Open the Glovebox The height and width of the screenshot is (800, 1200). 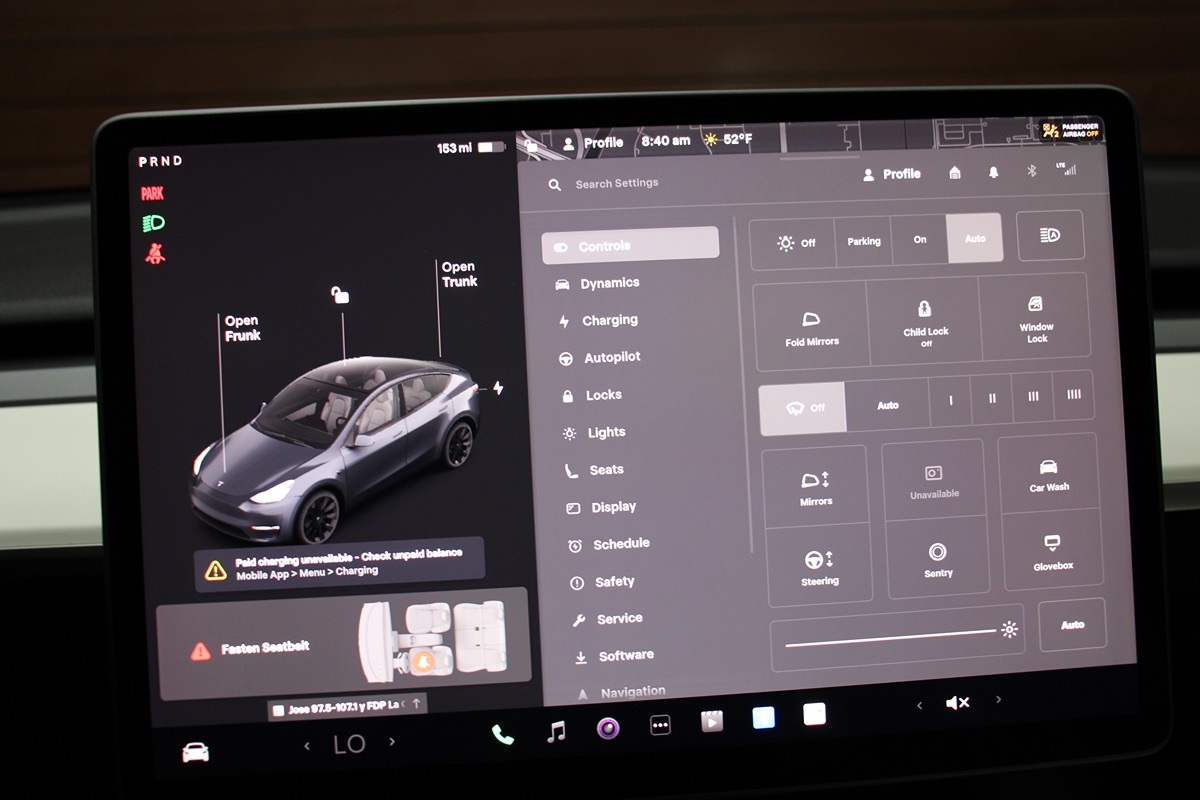pos(1052,552)
